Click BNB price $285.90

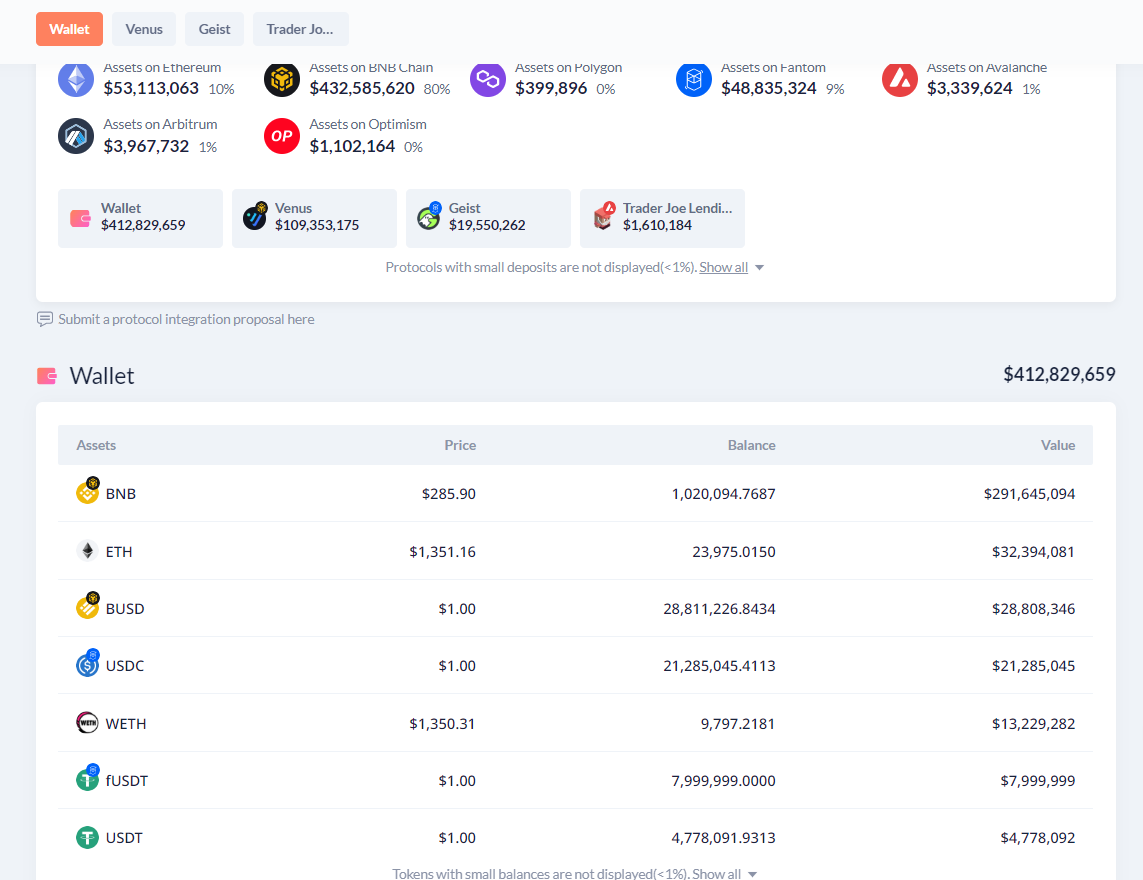[448, 494]
